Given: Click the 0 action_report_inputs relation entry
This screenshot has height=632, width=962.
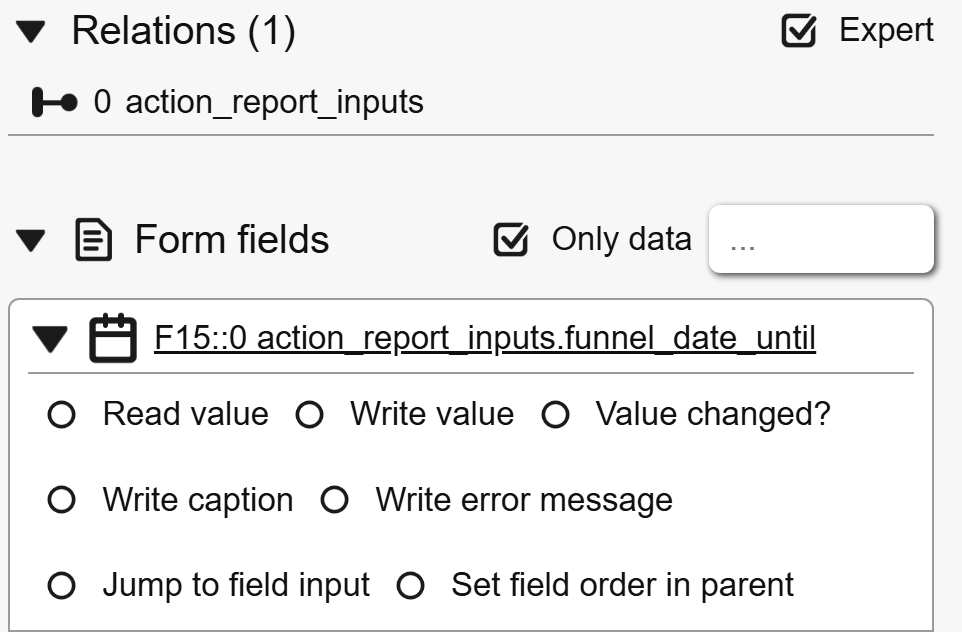Looking at the screenshot, I should (x=258, y=102).
